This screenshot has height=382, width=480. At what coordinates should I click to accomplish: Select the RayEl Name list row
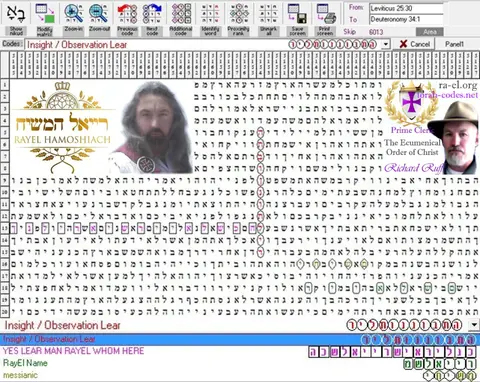point(240,363)
